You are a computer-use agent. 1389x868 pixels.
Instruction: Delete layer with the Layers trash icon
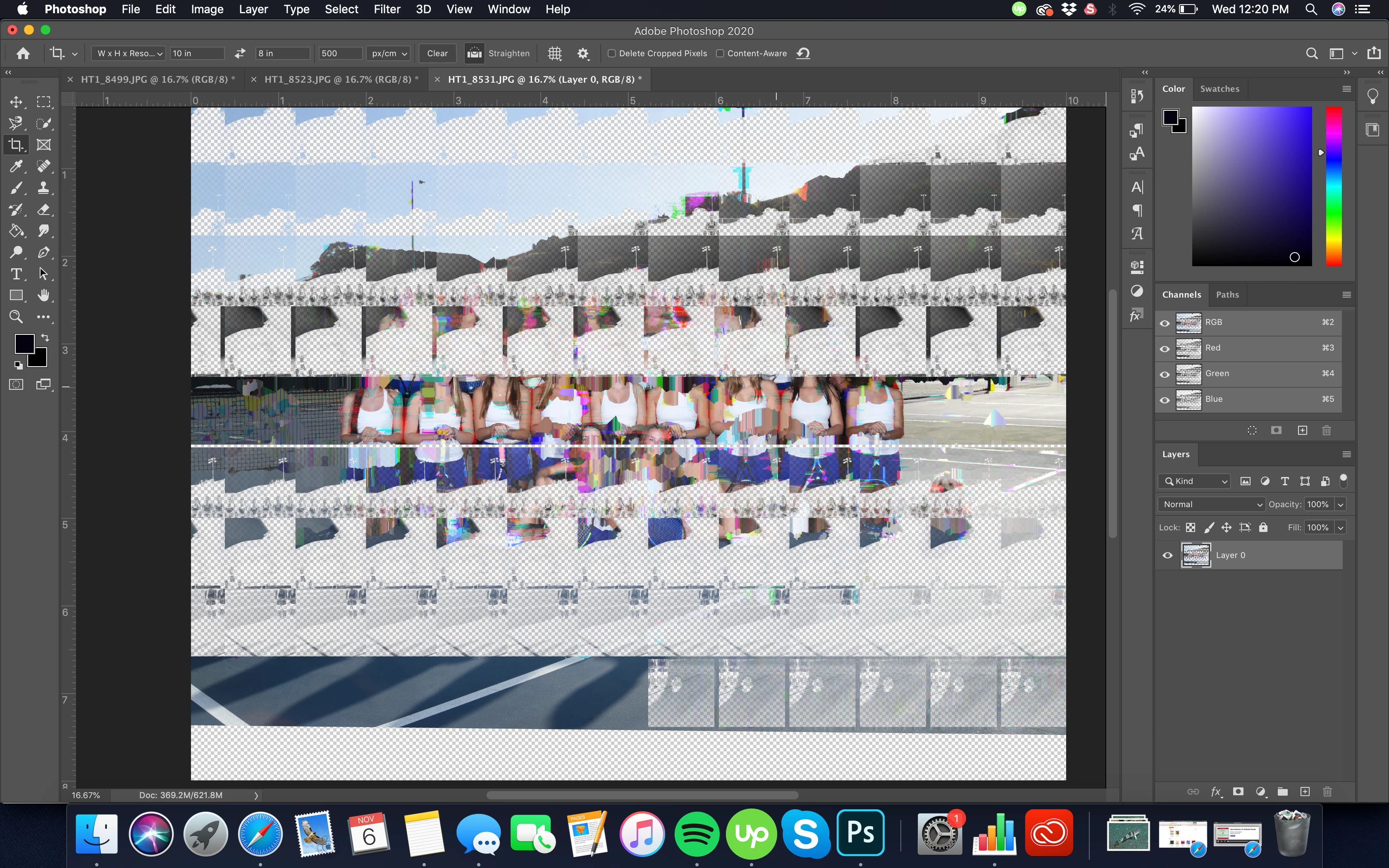point(1327,792)
